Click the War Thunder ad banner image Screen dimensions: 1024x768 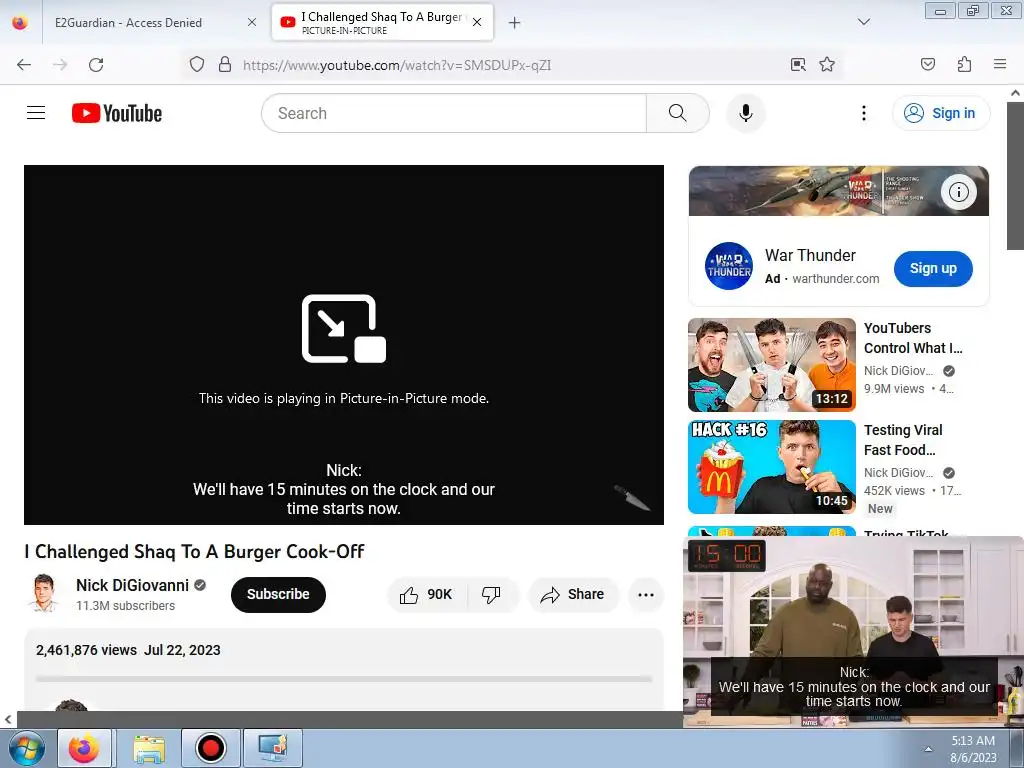pyautogui.click(x=839, y=191)
